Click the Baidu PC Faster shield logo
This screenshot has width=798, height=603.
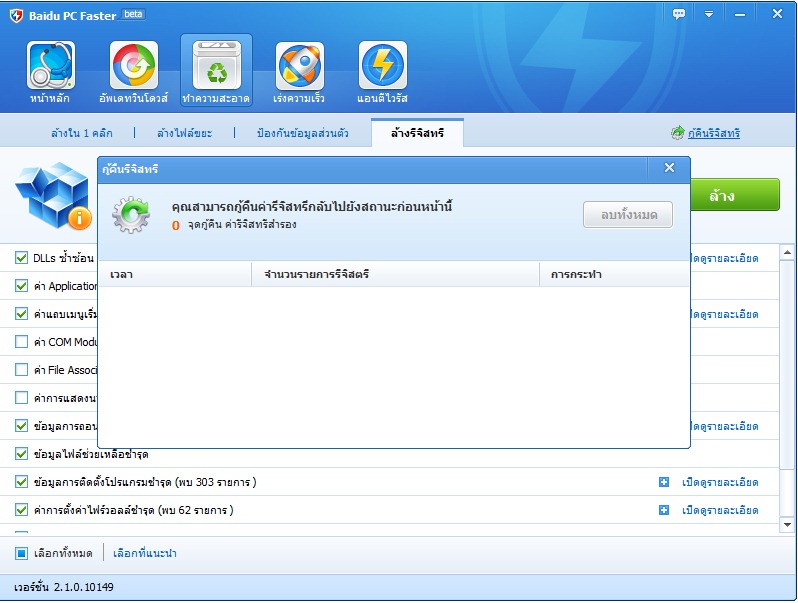point(15,15)
